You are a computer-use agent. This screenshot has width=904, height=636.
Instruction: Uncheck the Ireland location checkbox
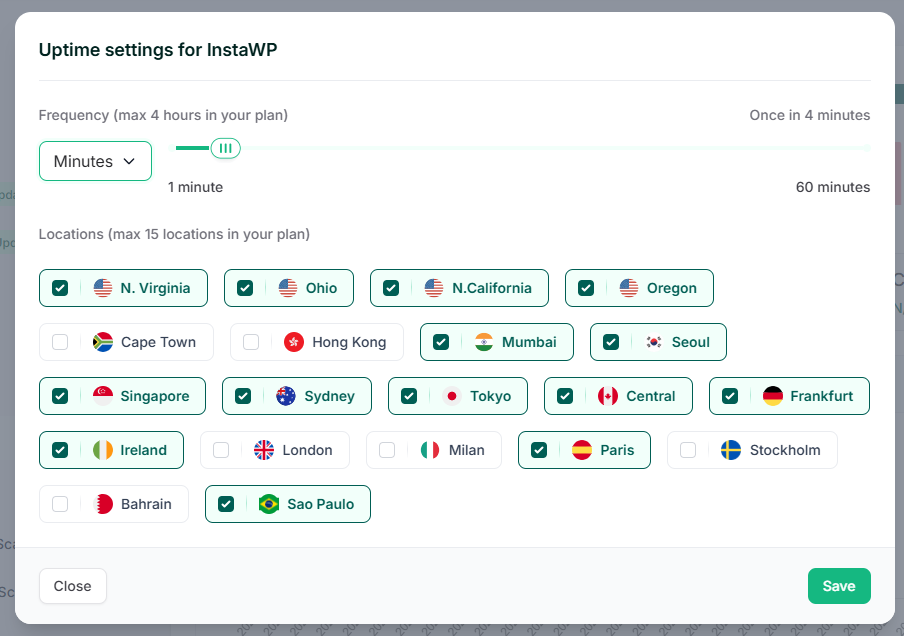[60, 450]
